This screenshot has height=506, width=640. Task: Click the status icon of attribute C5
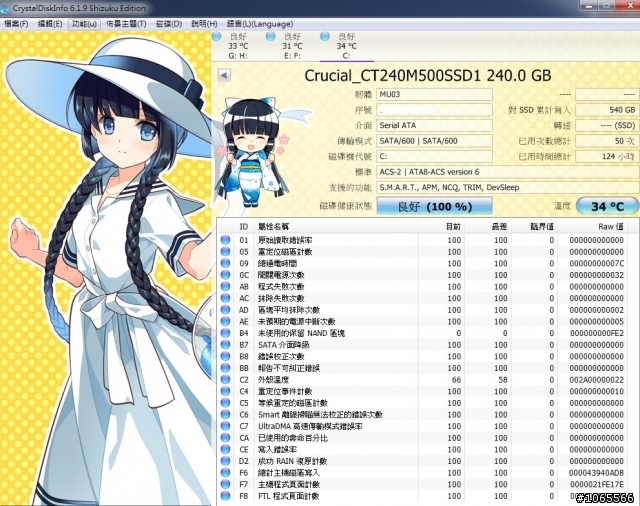click(x=225, y=403)
